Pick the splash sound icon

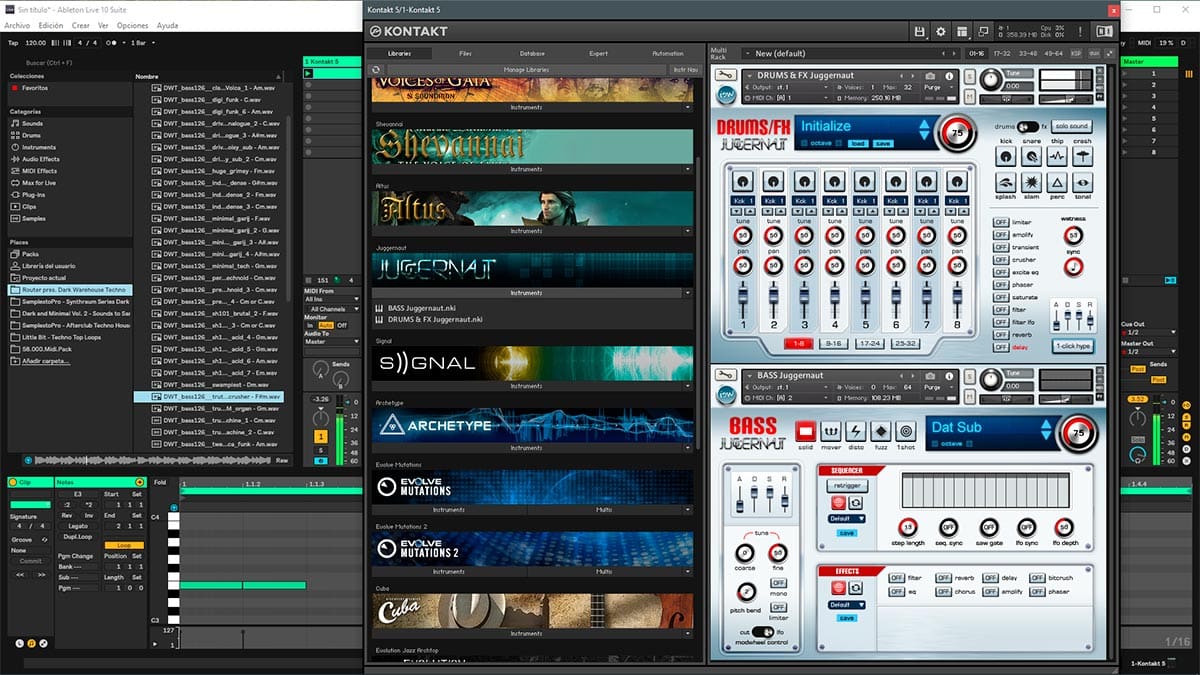(1007, 183)
